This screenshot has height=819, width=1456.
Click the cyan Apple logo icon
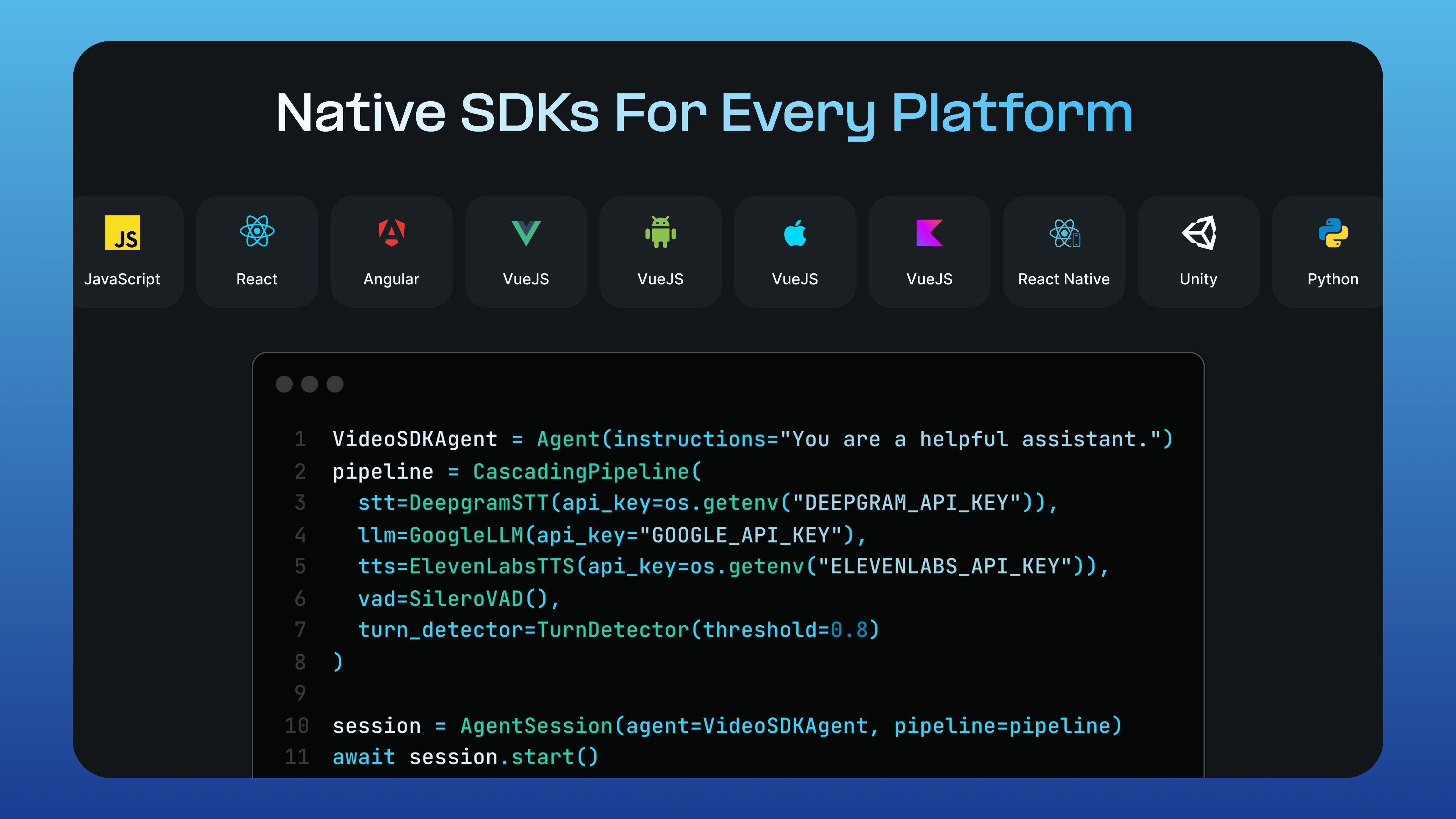795,232
